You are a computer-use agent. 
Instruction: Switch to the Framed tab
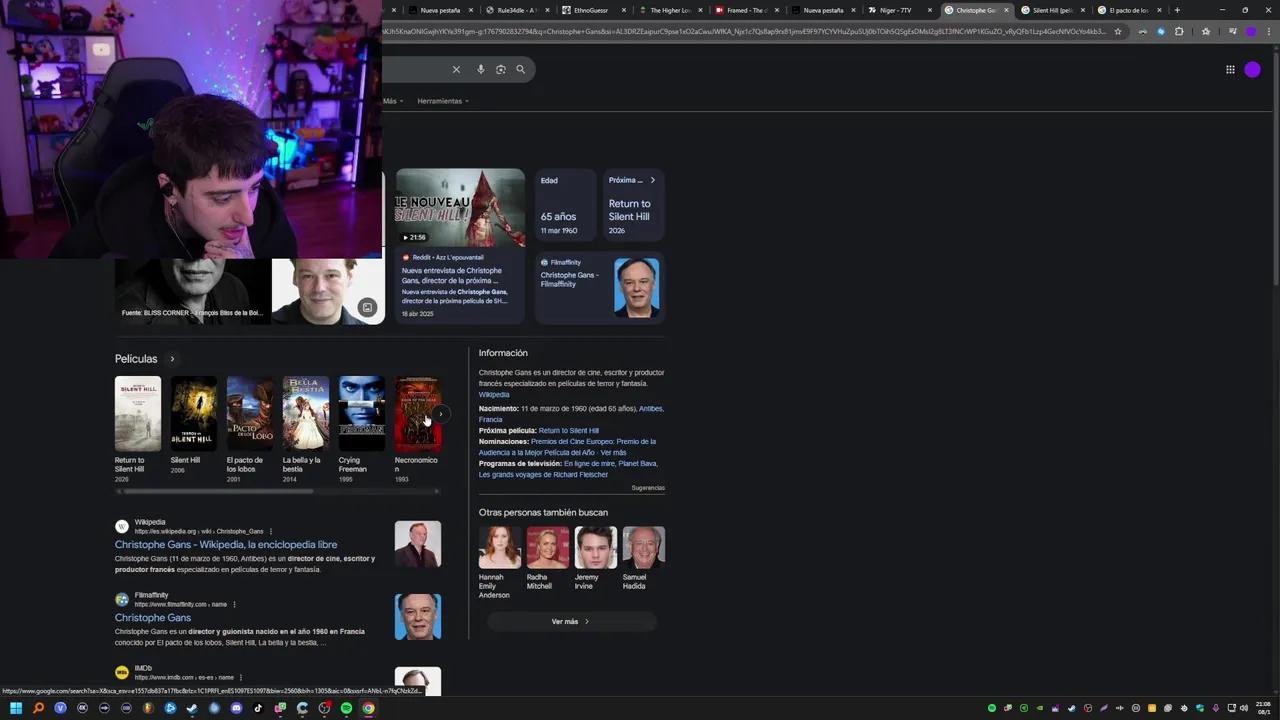745,10
